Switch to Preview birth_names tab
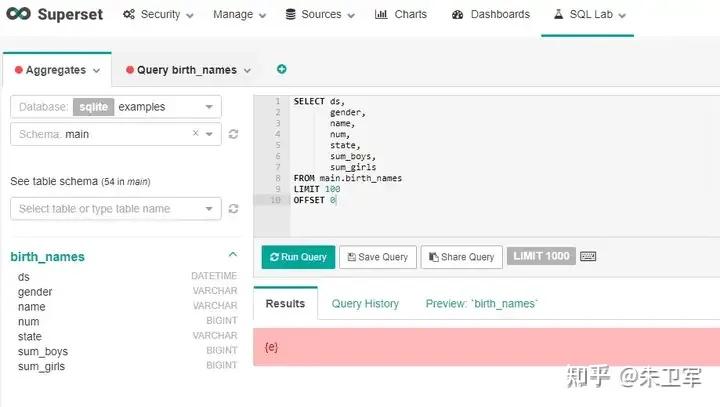 point(481,304)
